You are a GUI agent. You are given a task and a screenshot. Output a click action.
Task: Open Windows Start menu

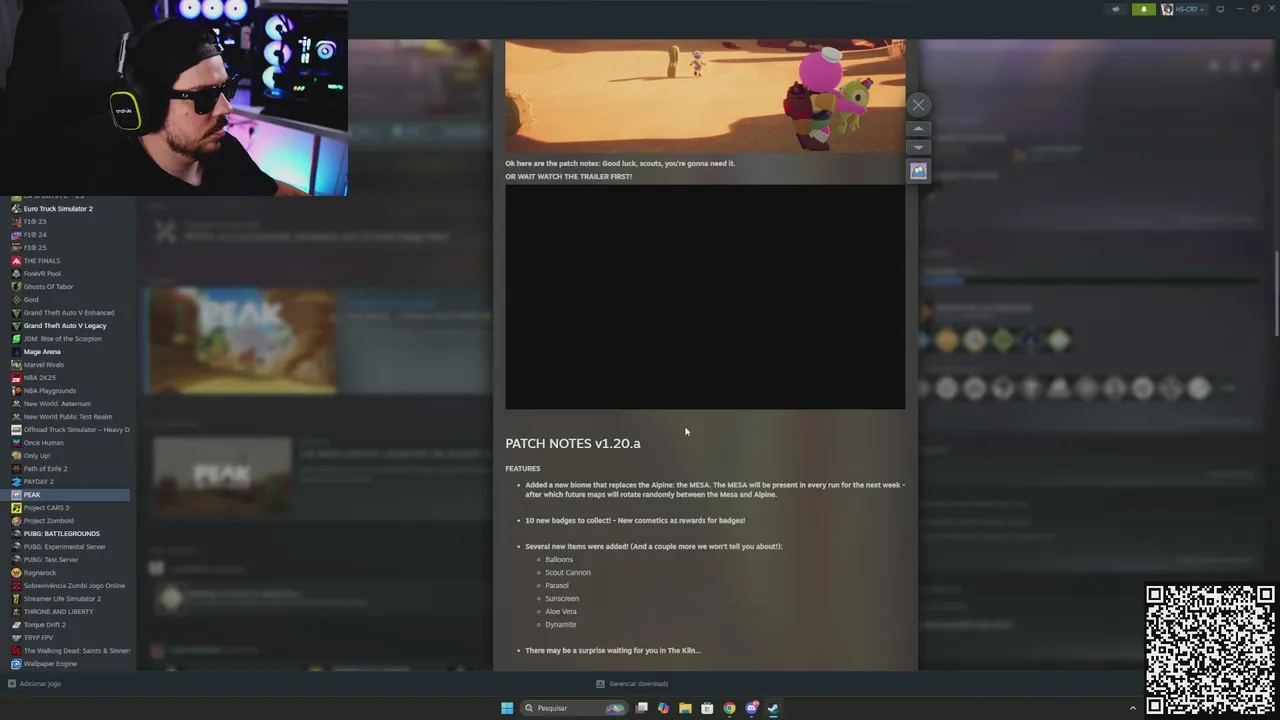[507, 708]
